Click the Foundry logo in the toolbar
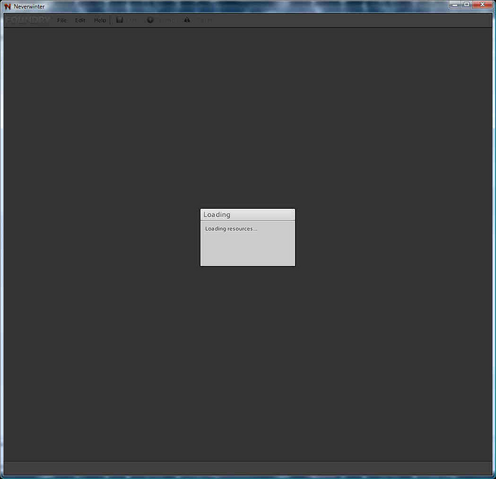The image size is (496, 479). 28,20
